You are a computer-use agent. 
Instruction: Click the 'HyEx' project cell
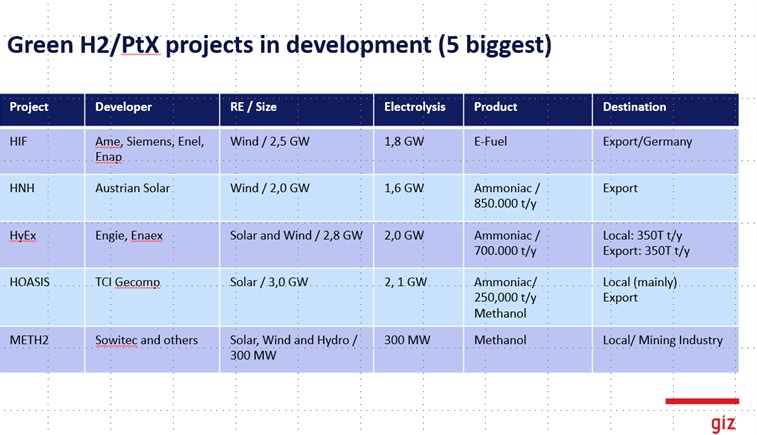tap(42, 244)
